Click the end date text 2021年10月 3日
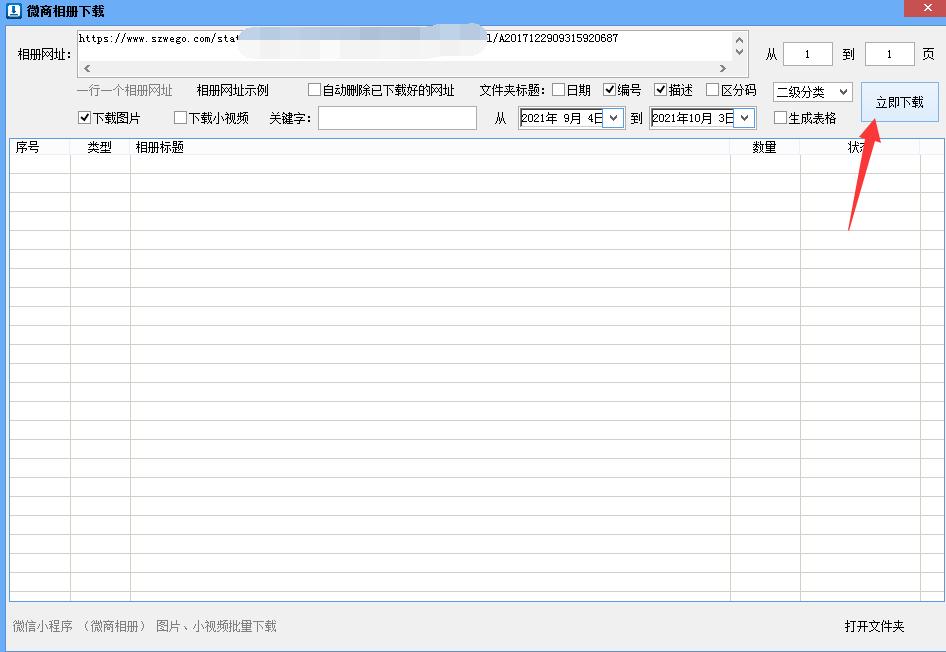 [693, 118]
